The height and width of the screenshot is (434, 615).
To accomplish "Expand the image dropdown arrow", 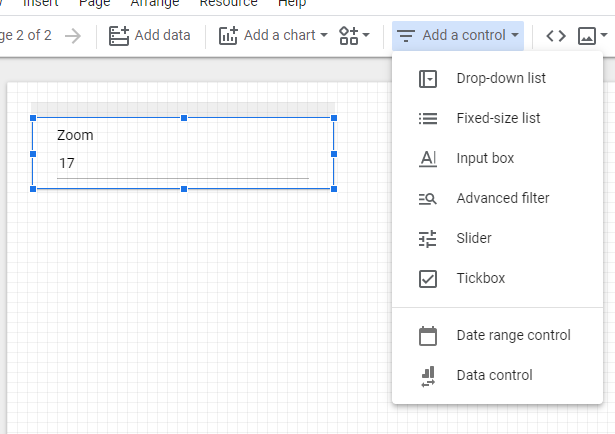I will (x=604, y=36).
